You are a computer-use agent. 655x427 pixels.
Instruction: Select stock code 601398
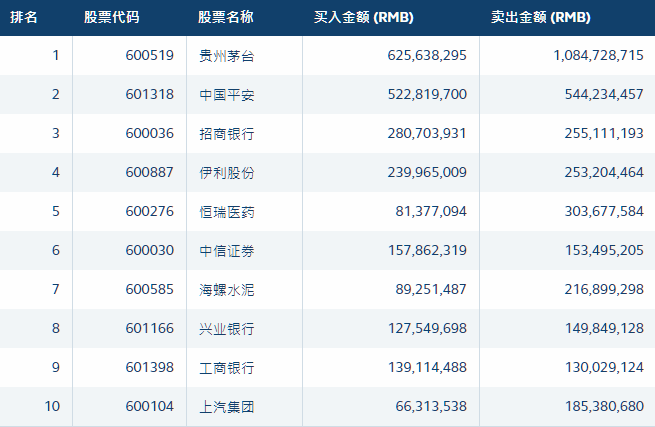[x=150, y=367]
